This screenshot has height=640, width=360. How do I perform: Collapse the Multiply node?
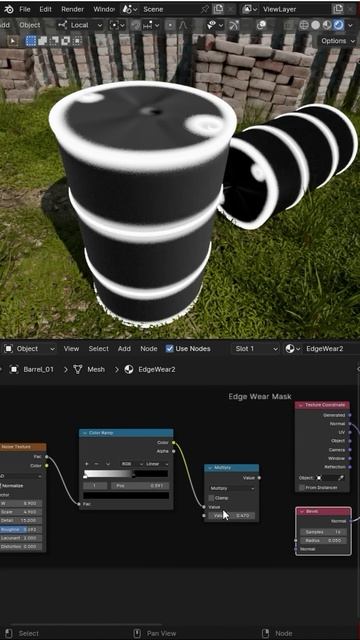(x=210, y=468)
